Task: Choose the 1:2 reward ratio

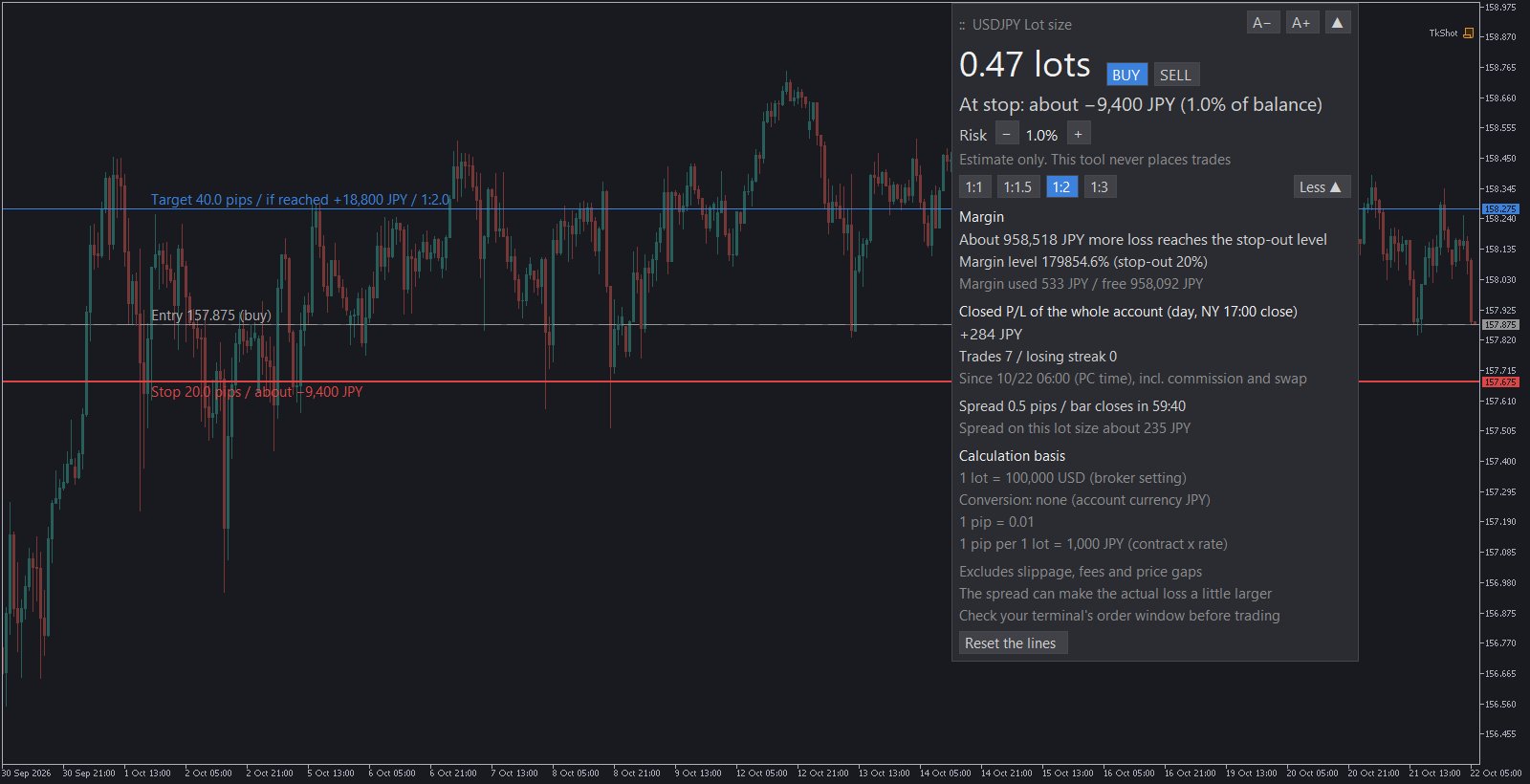Action: pos(1060,187)
